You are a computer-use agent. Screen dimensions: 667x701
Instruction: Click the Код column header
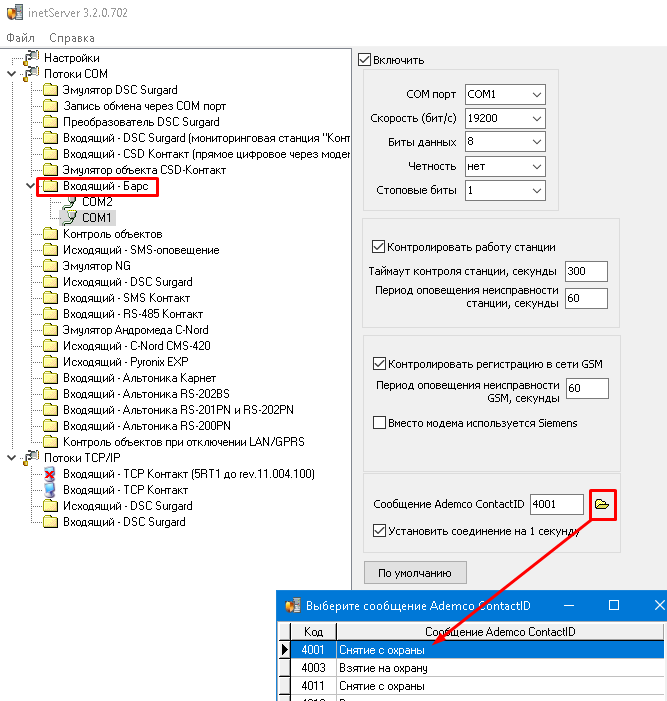click(313, 632)
